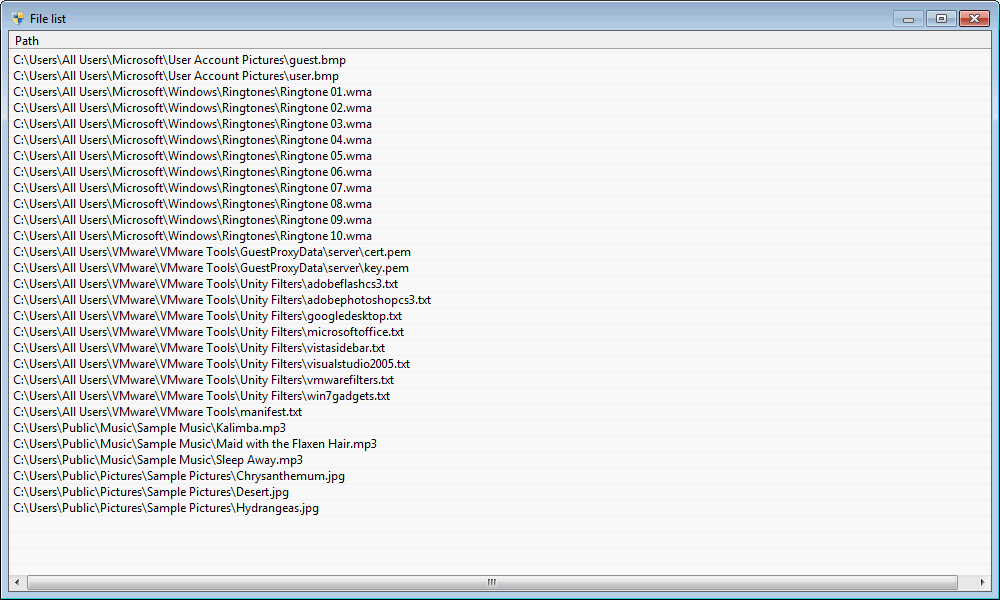Select the Ringtone 01.wma row

point(500,92)
